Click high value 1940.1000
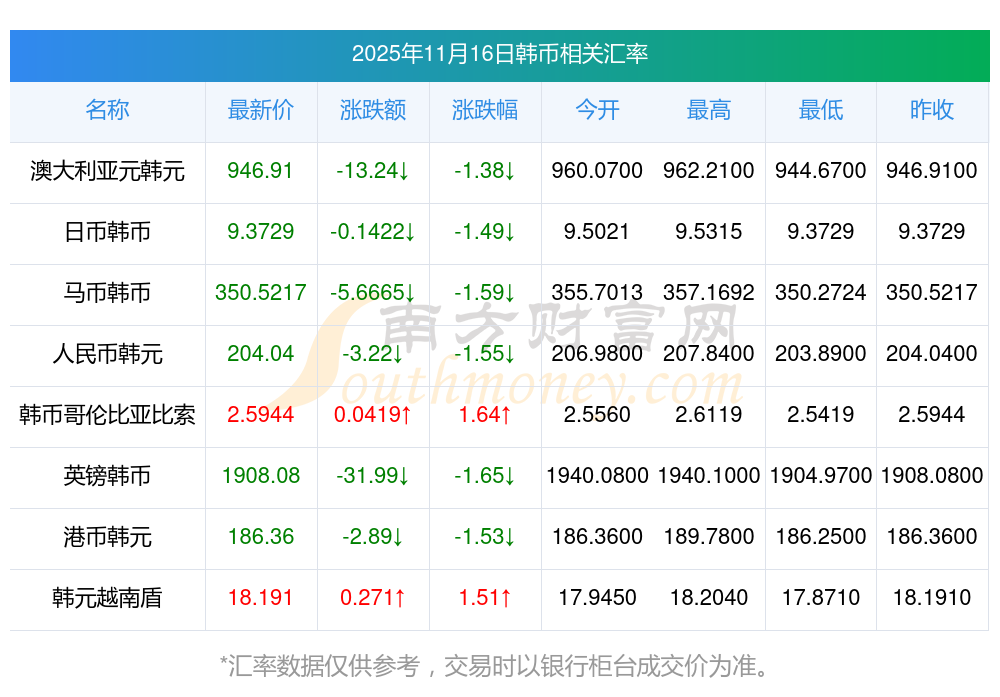Screen dimensions: 1000x697 pos(709,476)
